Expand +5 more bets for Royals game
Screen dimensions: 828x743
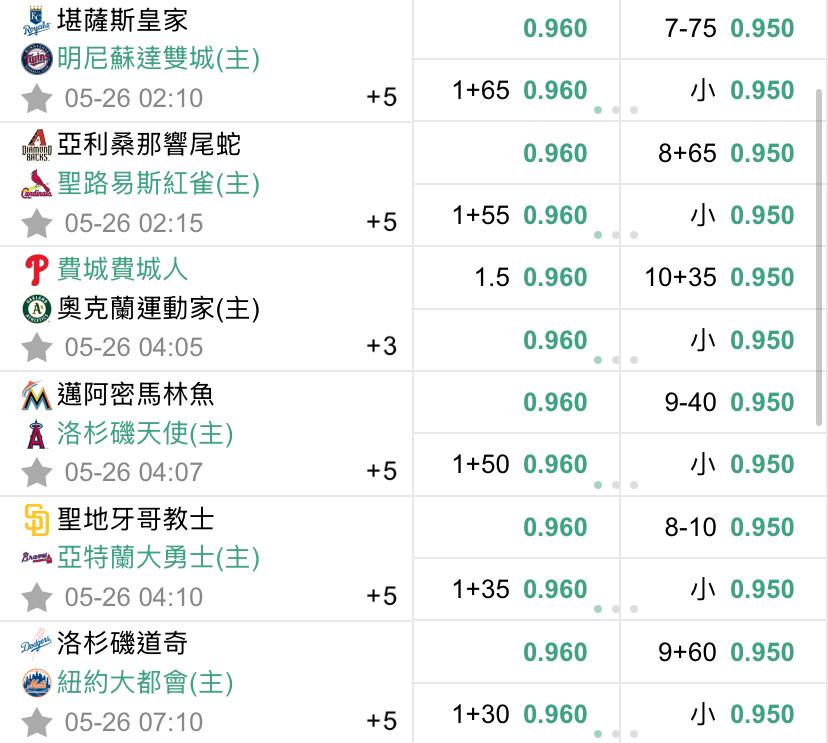[x=381, y=97]
